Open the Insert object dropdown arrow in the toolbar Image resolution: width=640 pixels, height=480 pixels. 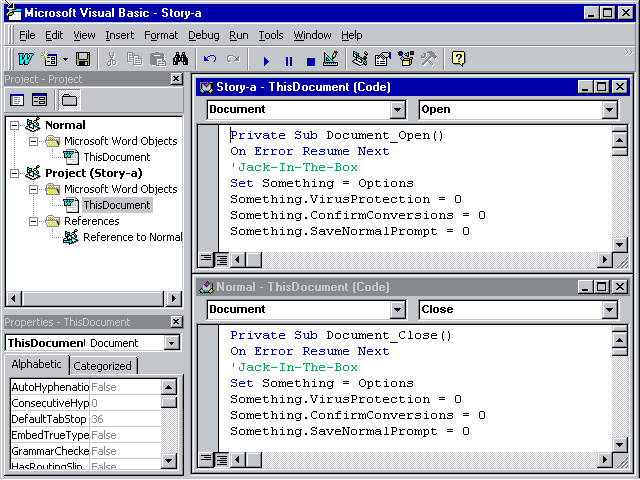tap(65, 60)
